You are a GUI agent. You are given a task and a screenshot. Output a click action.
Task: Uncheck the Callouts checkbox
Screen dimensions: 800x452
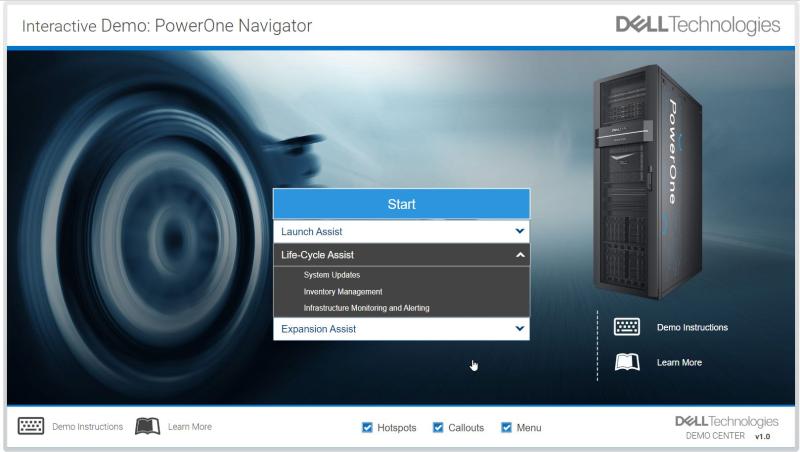coord(438,428)
